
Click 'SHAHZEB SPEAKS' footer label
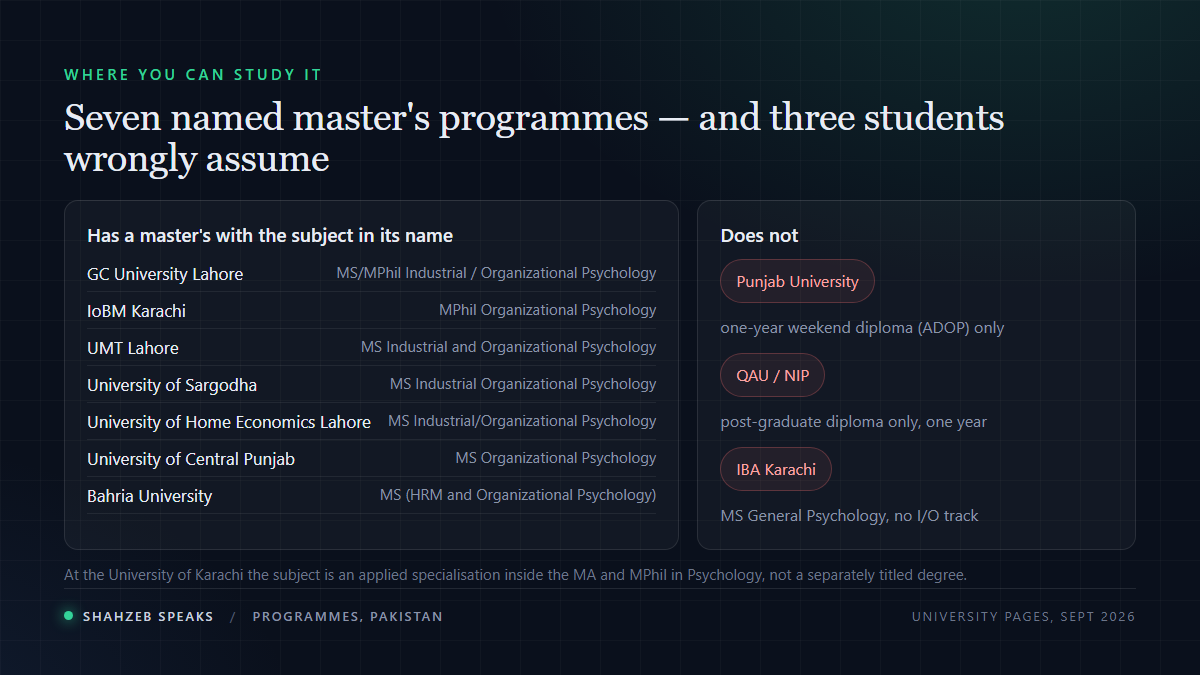148,617
